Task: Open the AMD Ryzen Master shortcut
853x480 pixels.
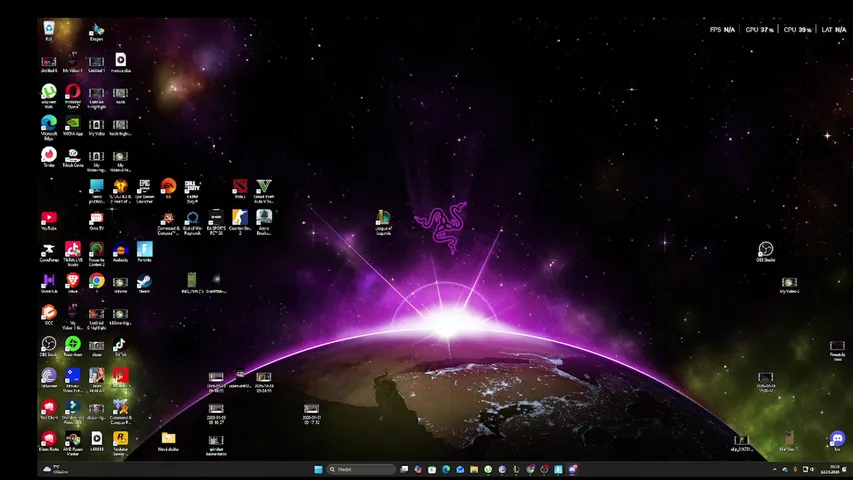Action: [73, 443]
